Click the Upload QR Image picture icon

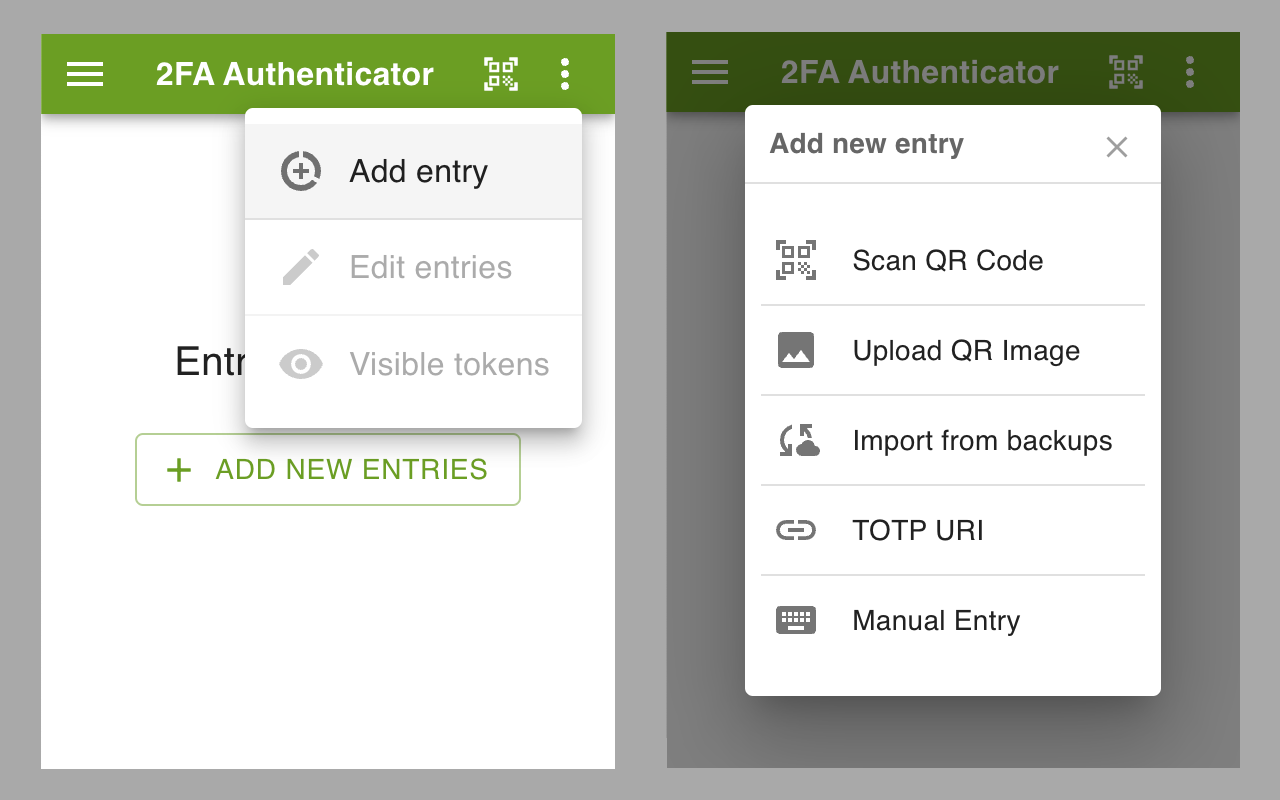[x=796, y=351]
